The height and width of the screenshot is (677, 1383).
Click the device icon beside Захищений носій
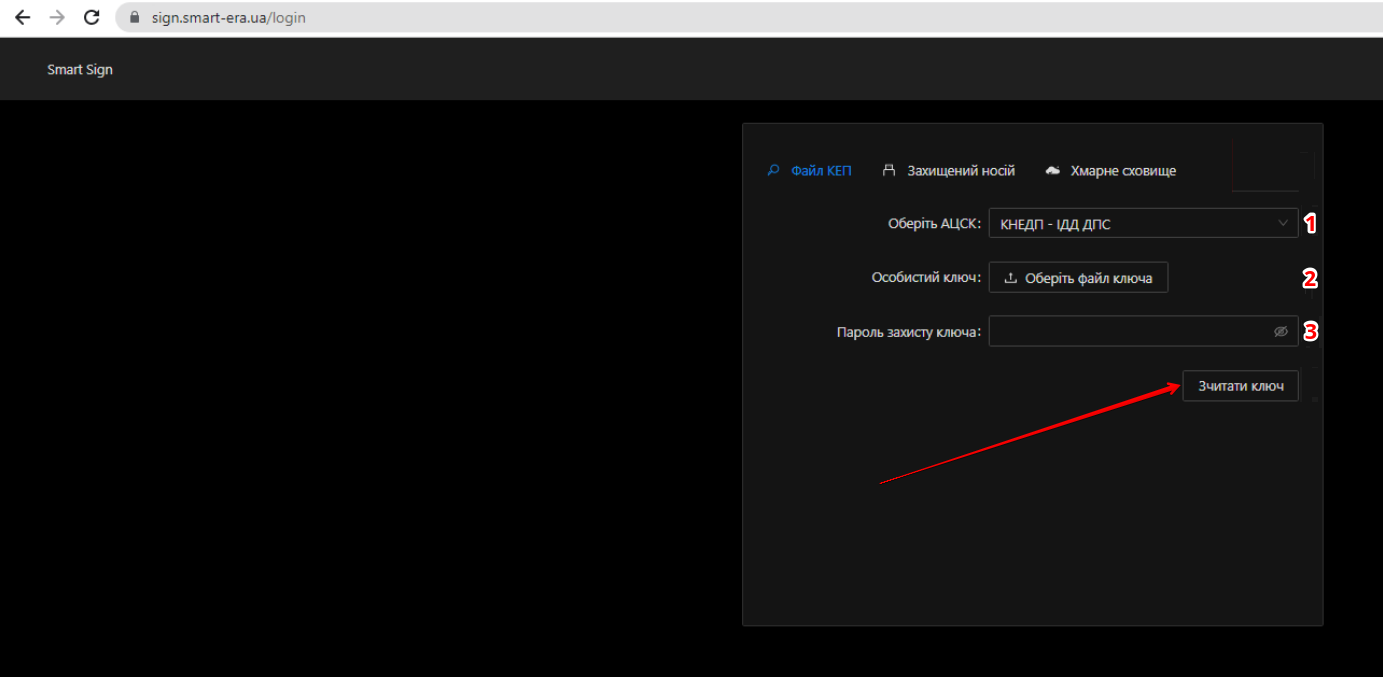coord(888,171)
